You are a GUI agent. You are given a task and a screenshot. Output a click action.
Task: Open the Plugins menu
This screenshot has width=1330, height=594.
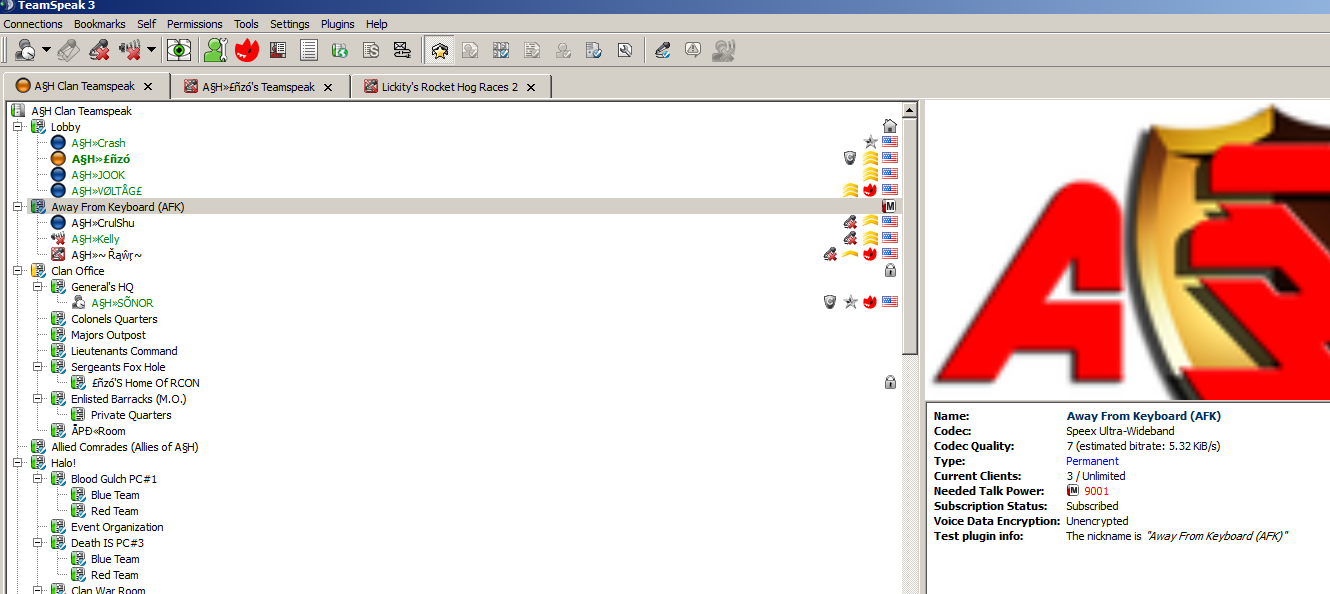pos(338,24)
